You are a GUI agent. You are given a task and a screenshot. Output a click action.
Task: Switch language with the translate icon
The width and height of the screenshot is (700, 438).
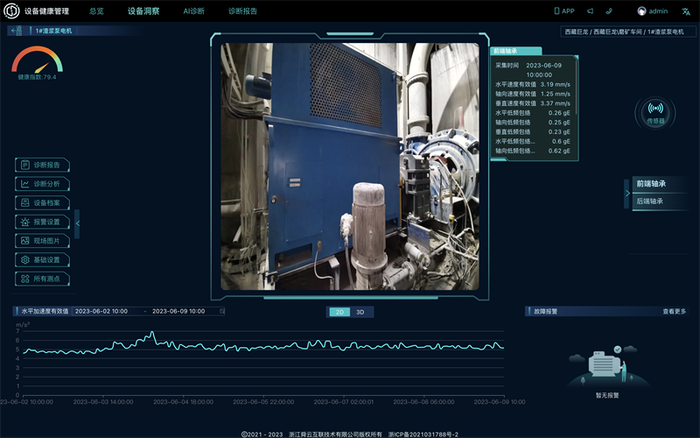(x=686, y=12)
